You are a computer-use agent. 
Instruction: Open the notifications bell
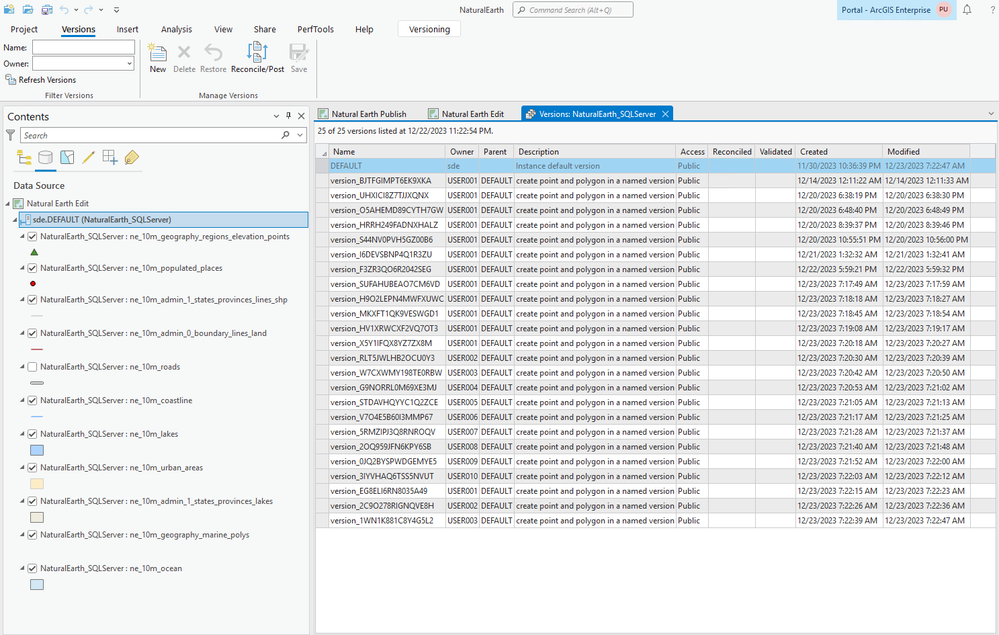(x=967, y=10)
